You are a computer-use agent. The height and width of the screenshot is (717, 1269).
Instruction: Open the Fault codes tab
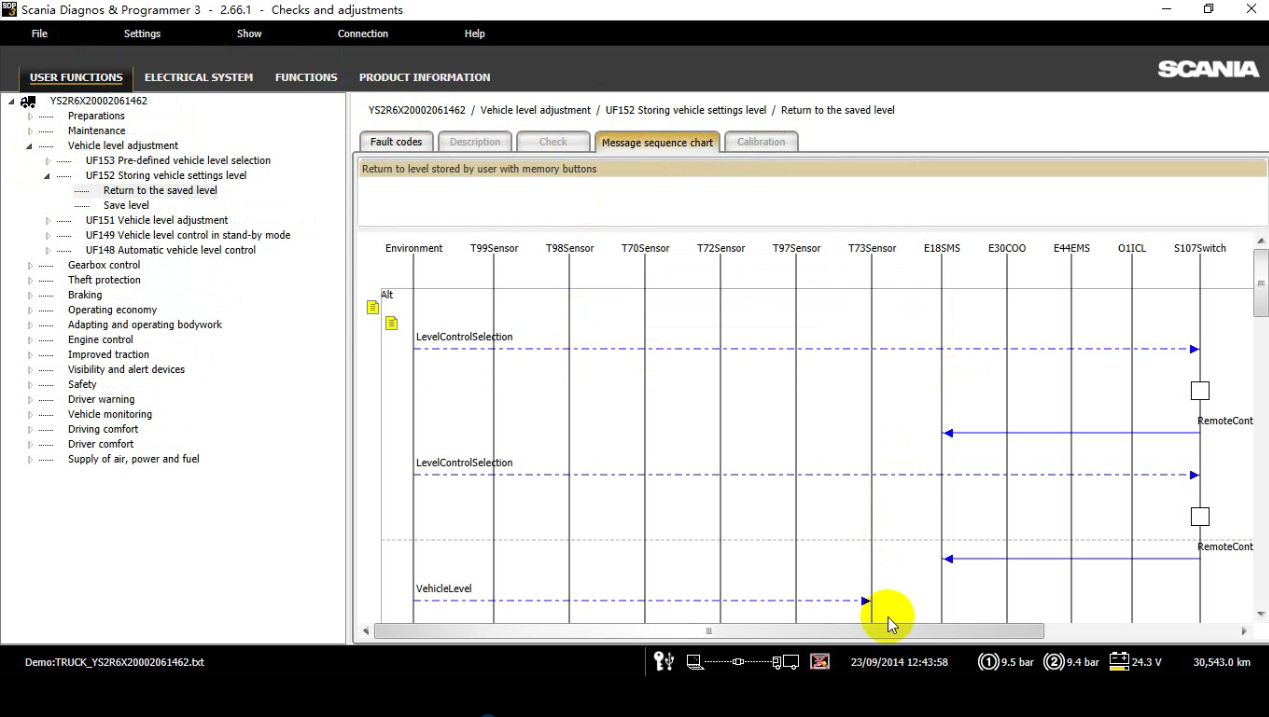point(396,142)
